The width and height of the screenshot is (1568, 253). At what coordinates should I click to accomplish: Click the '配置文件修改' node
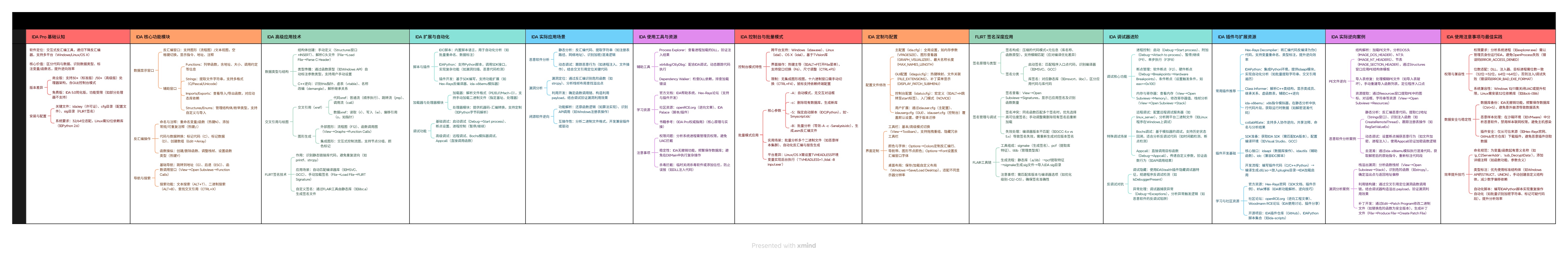(876, 85)
